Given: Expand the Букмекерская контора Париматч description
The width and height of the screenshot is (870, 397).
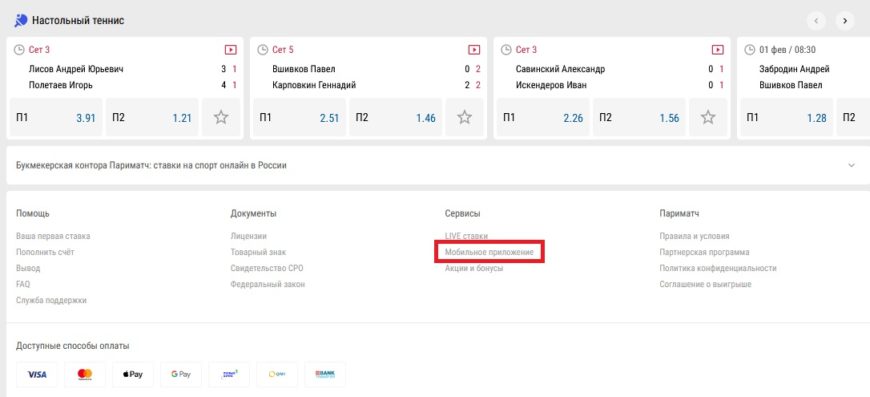Looking at the screenshot, I should tap(852, 165).
